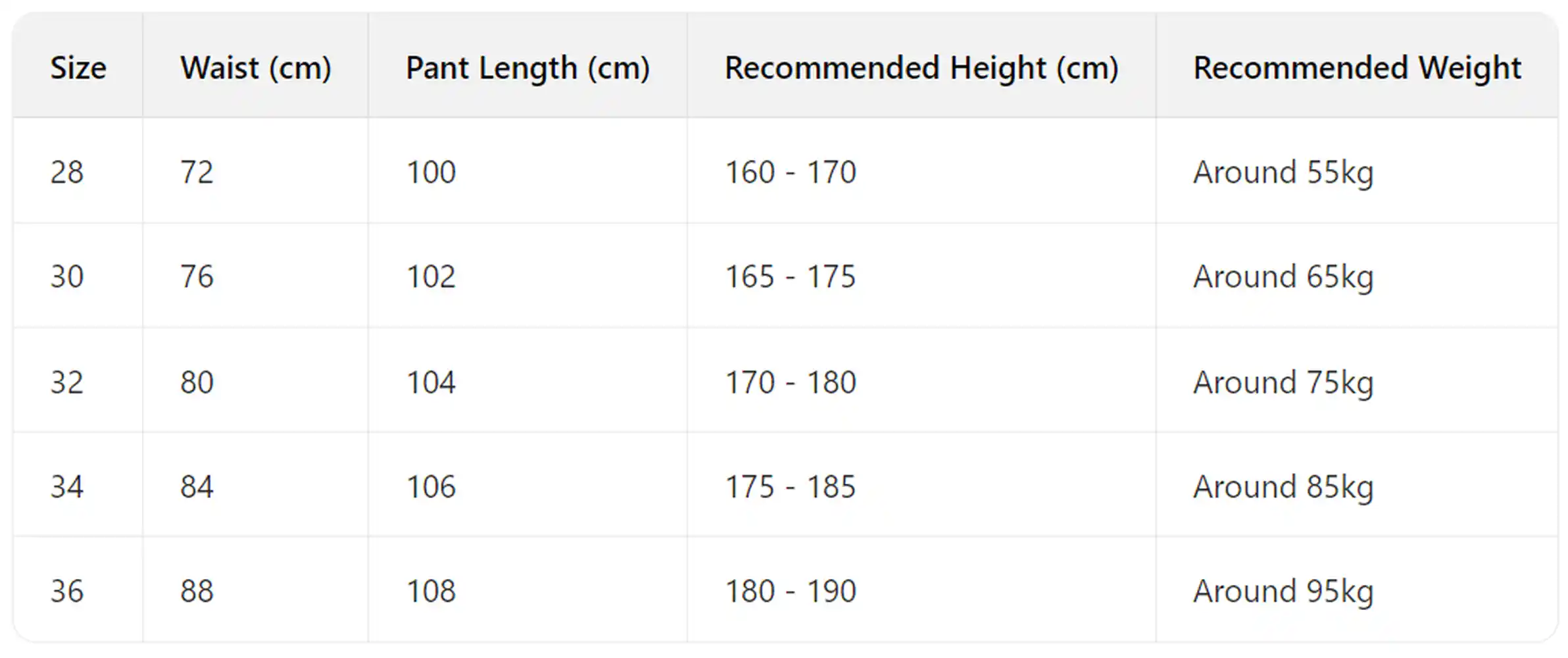Click the Size column header

click(x=78, y=68)
